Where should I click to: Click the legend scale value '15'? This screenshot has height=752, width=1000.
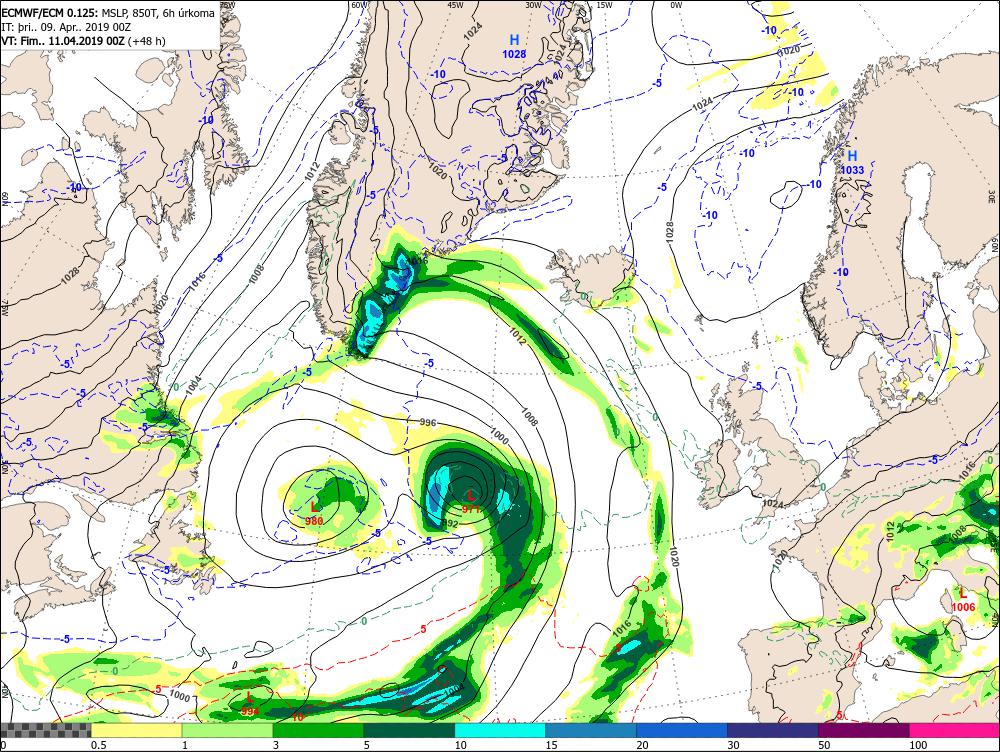coord(552,745)
